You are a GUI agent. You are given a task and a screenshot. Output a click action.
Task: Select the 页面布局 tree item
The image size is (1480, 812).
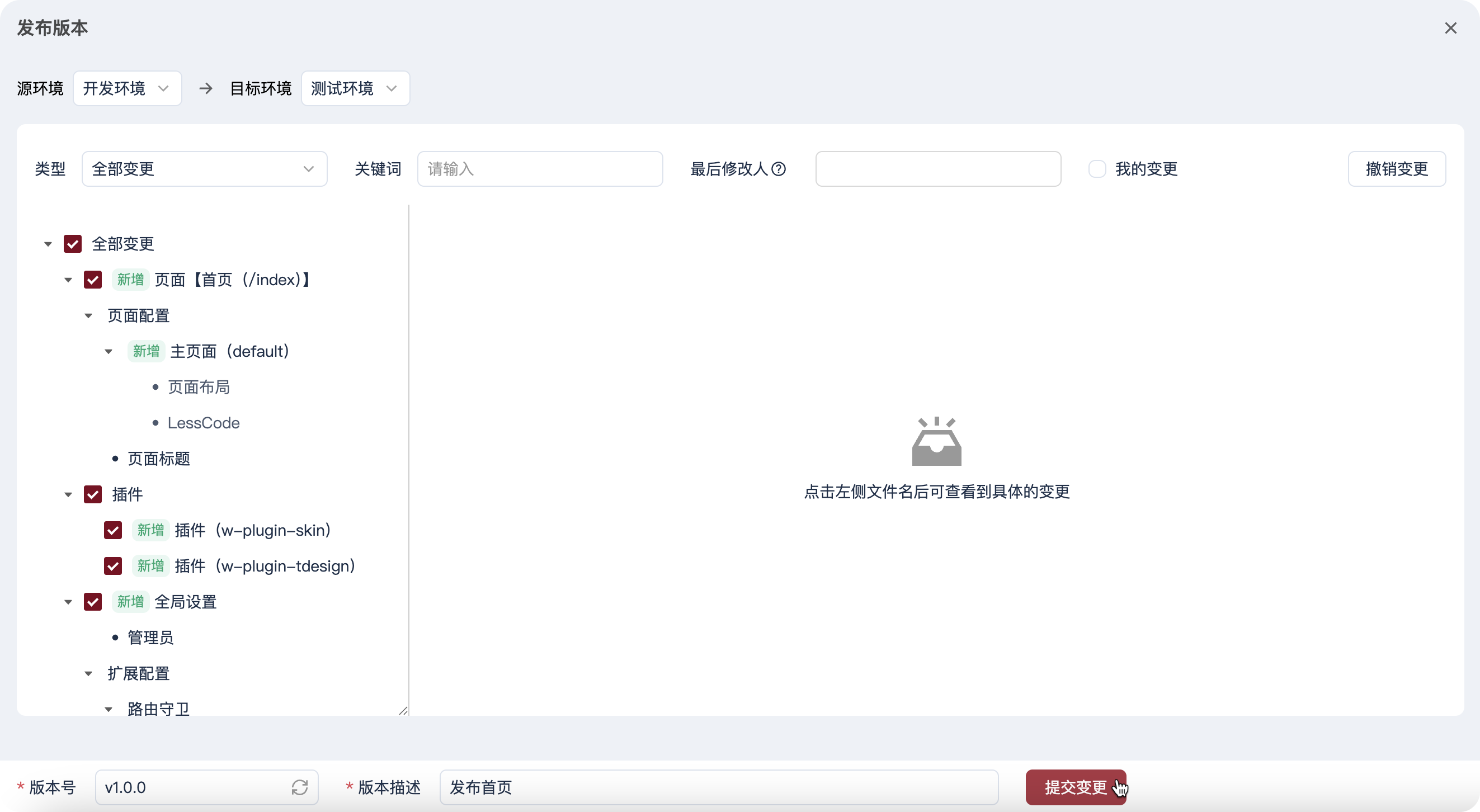tap(199, 388)
